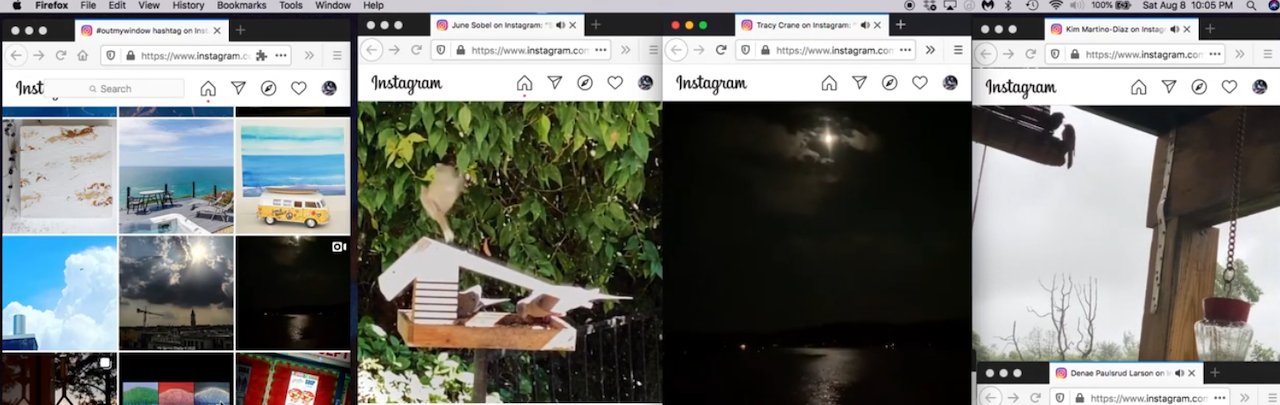Click the #outmywindow window address bar URL
1280x405 pixels.
(x=194, y=56)
